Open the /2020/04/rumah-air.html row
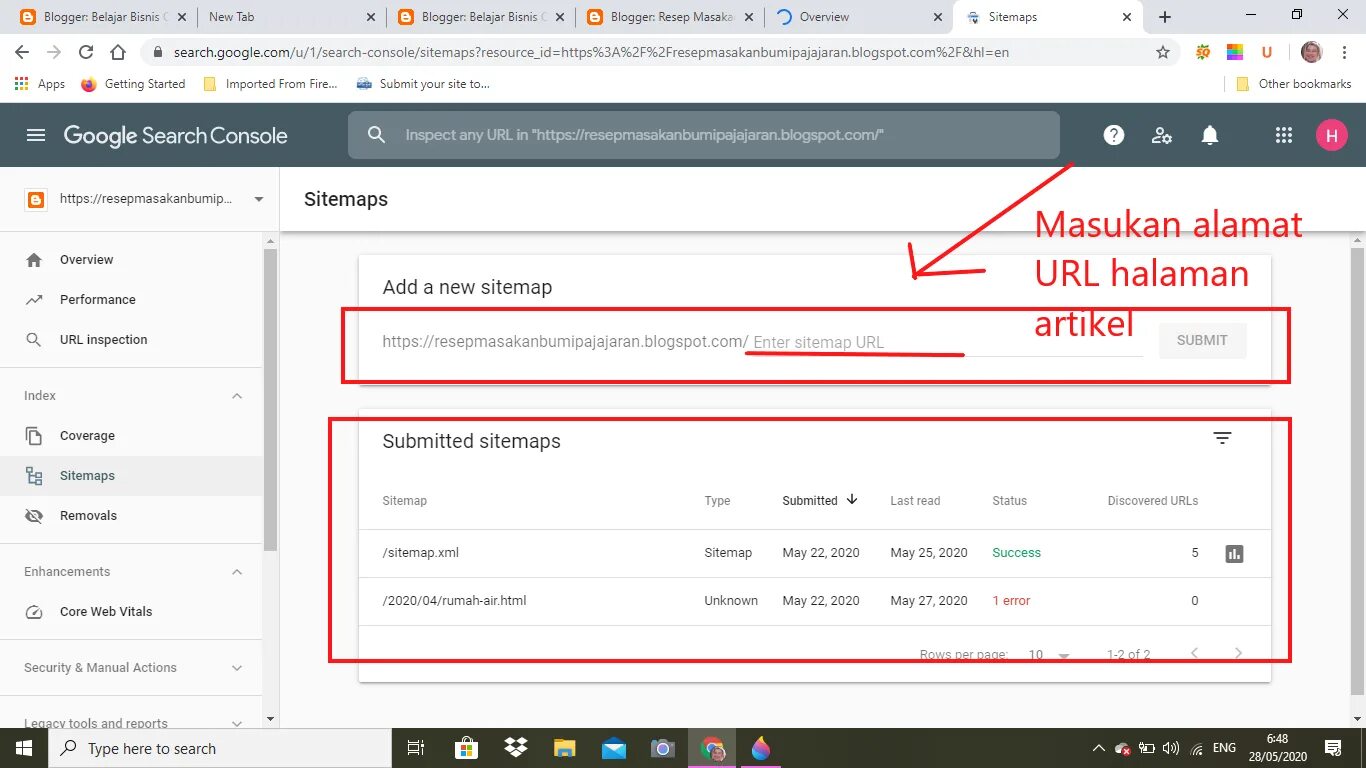Image resolution: width=1366 pixels, height=768 pixels. (814, 601)
